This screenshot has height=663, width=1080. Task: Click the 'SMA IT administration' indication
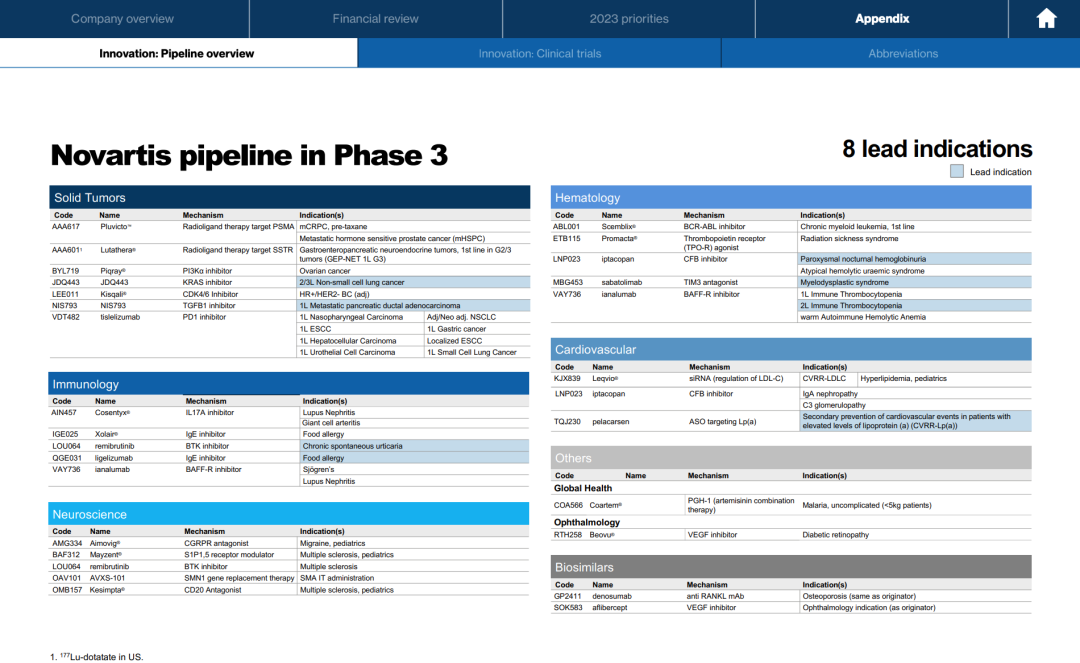(x=337, y=578)
